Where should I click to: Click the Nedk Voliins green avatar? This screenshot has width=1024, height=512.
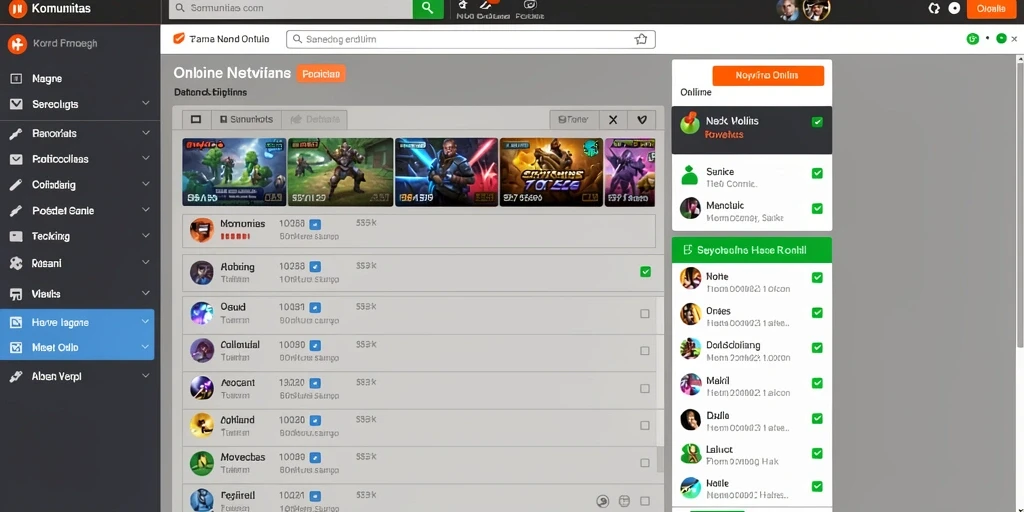pyautogui.click(x=690, y=122)
